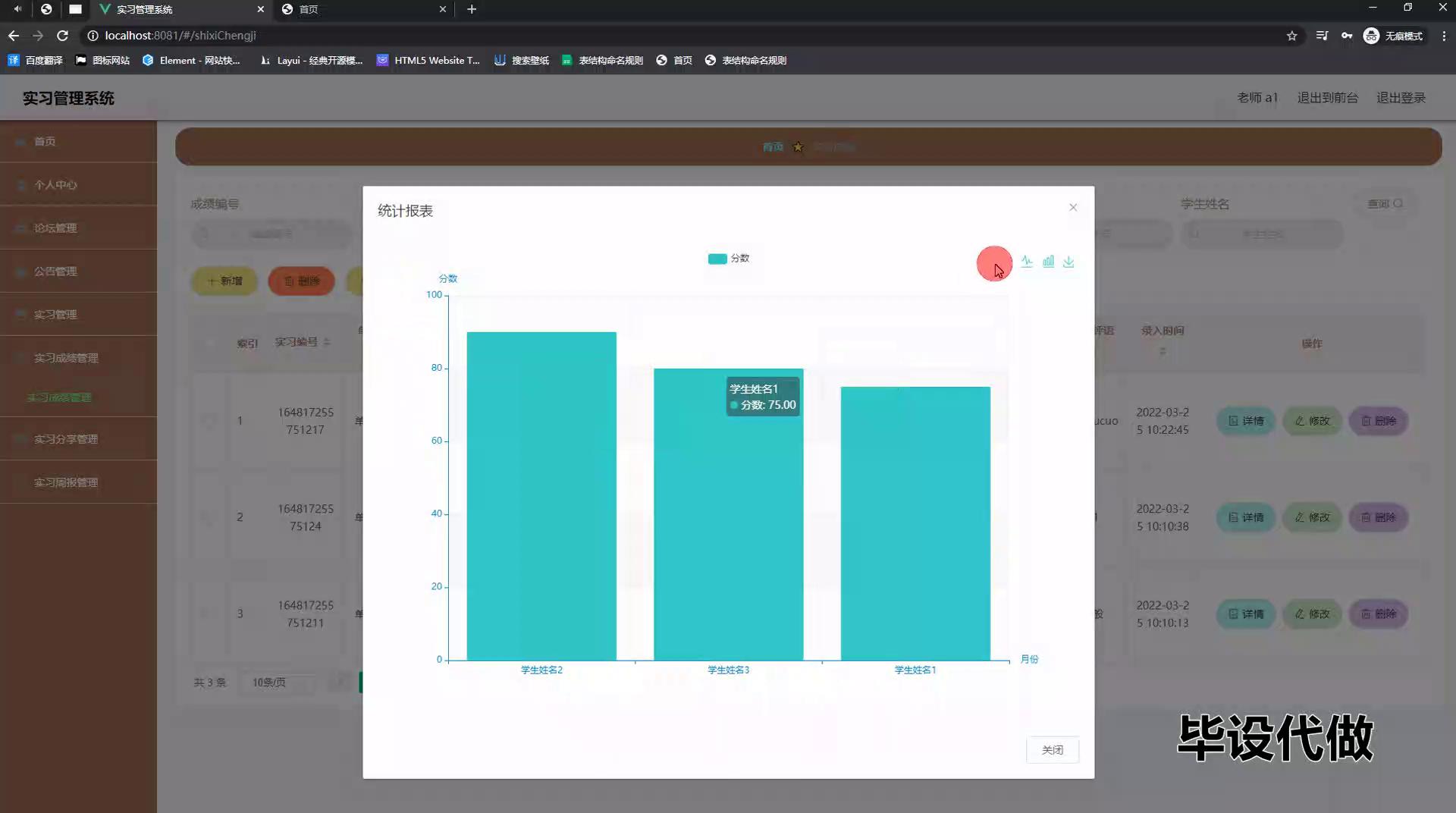
Task: Sort by 录入时间 column arrows
Action: 1163,351
